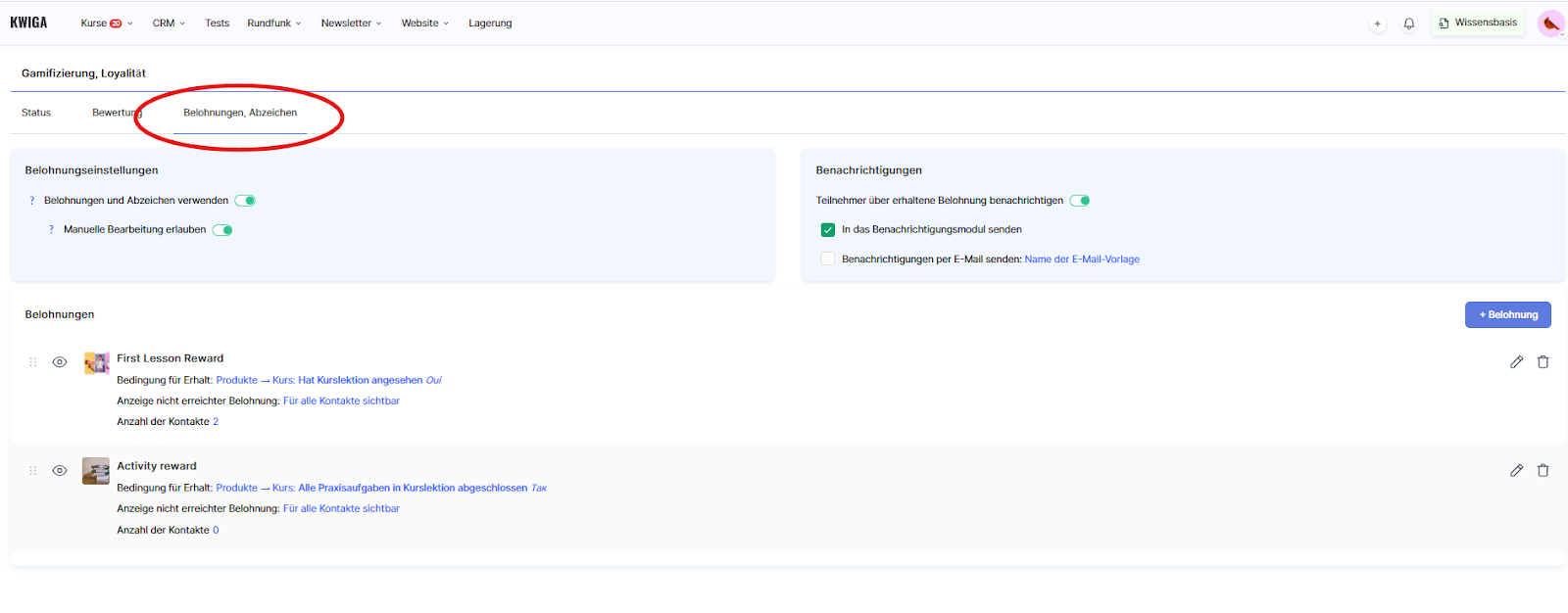Click the First Lesson Reward thumbnail image
Screen dimensions: 1568x613
96,363
